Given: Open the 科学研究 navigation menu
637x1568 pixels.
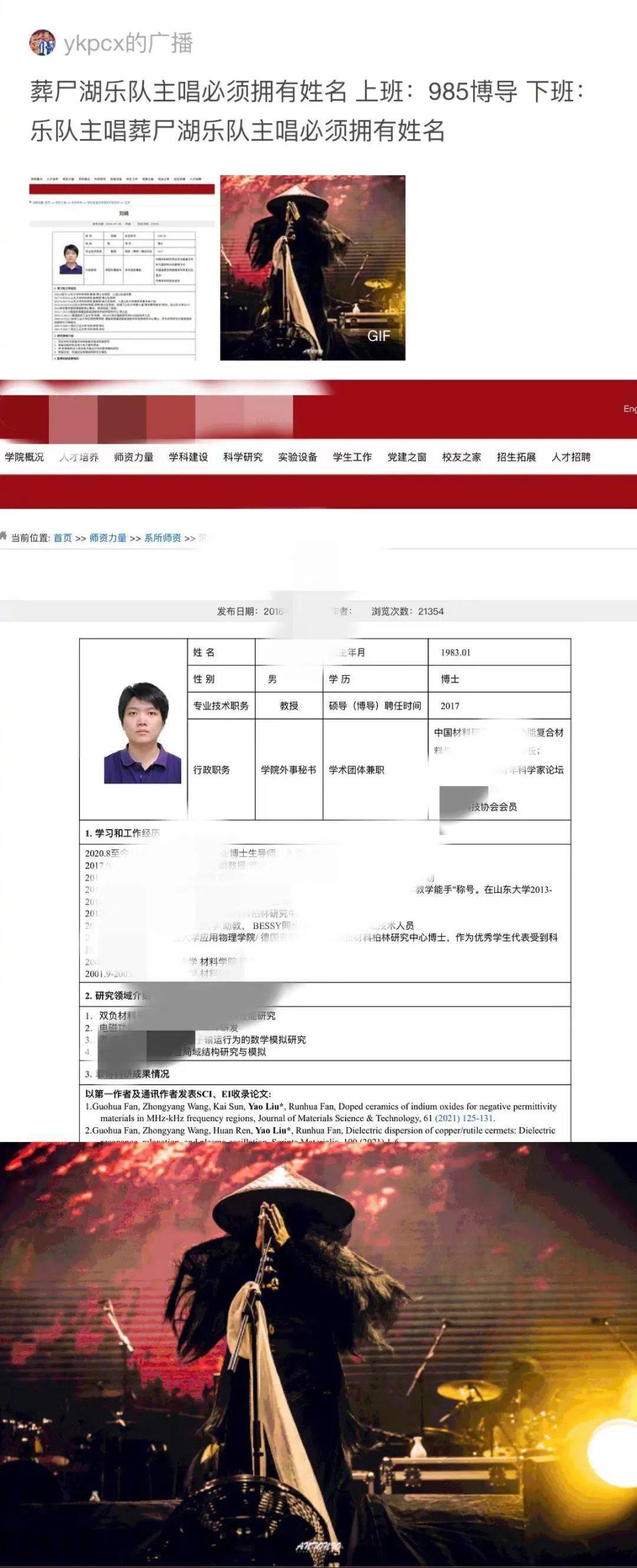Looking at the screenshot, I should 244,457.
